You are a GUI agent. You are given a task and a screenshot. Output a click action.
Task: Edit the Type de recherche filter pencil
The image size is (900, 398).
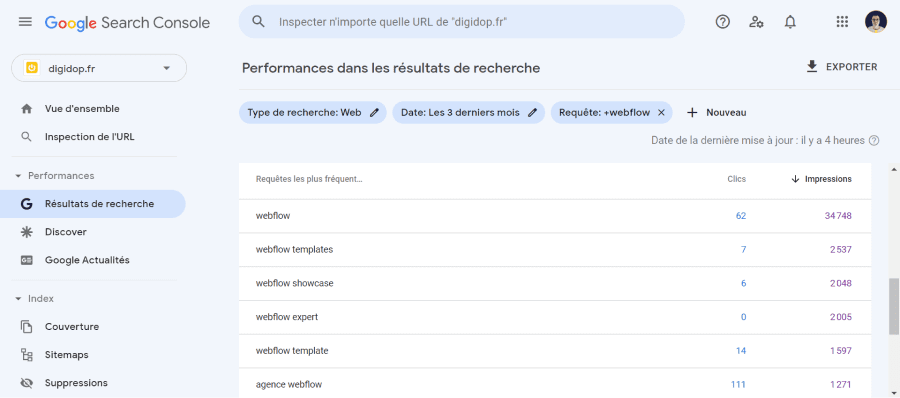tap(374, 113)
